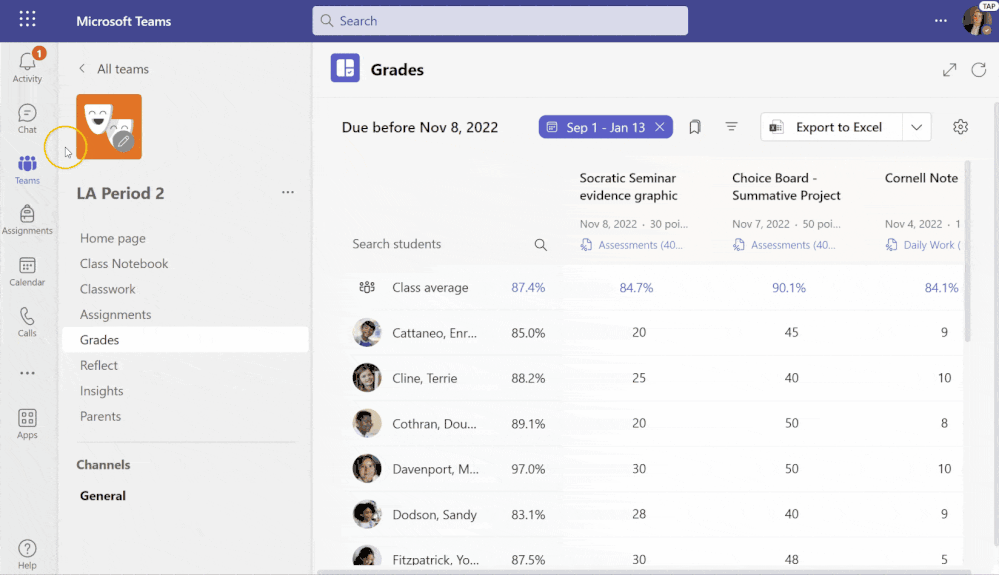
Task: Click the Class average group icon
Action: point(367,287)
